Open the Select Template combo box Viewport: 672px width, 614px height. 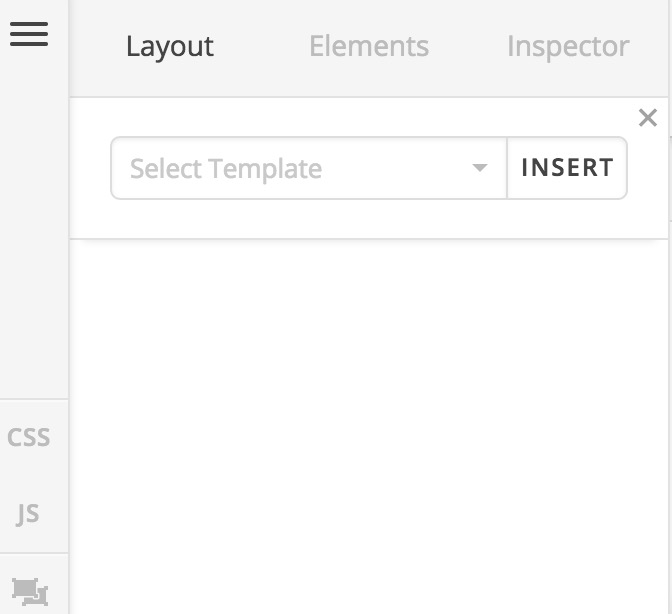308,168
